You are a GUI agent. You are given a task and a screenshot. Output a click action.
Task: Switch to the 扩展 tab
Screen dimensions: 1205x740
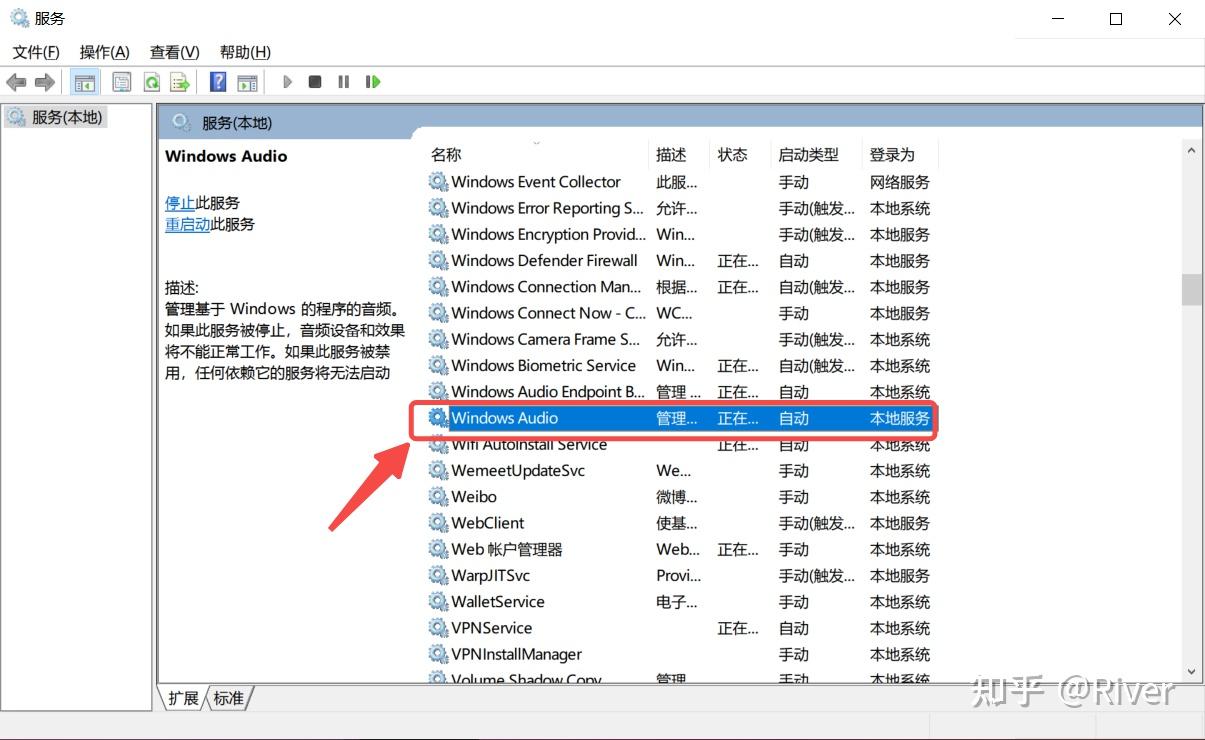pyautogui.click(x=183, y=698)
